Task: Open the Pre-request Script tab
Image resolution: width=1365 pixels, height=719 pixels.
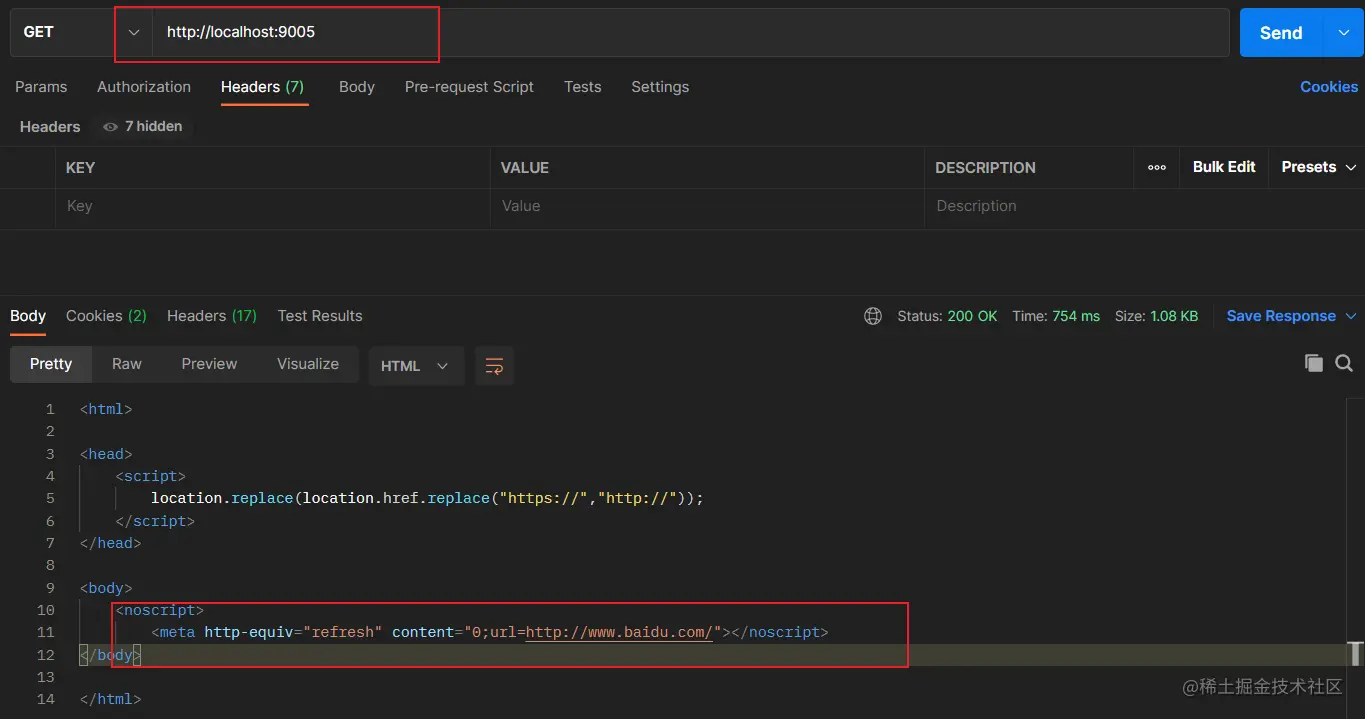Action: 469,87
